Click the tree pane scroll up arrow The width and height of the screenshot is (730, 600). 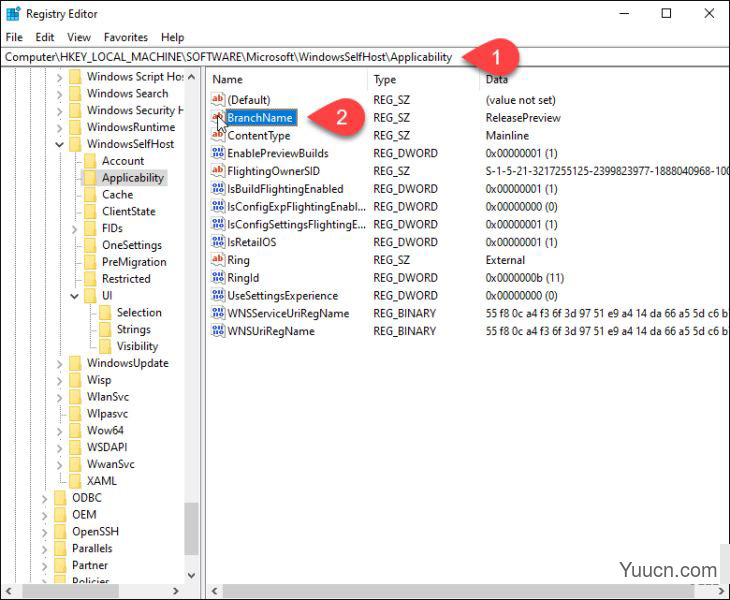click(191, 77)
